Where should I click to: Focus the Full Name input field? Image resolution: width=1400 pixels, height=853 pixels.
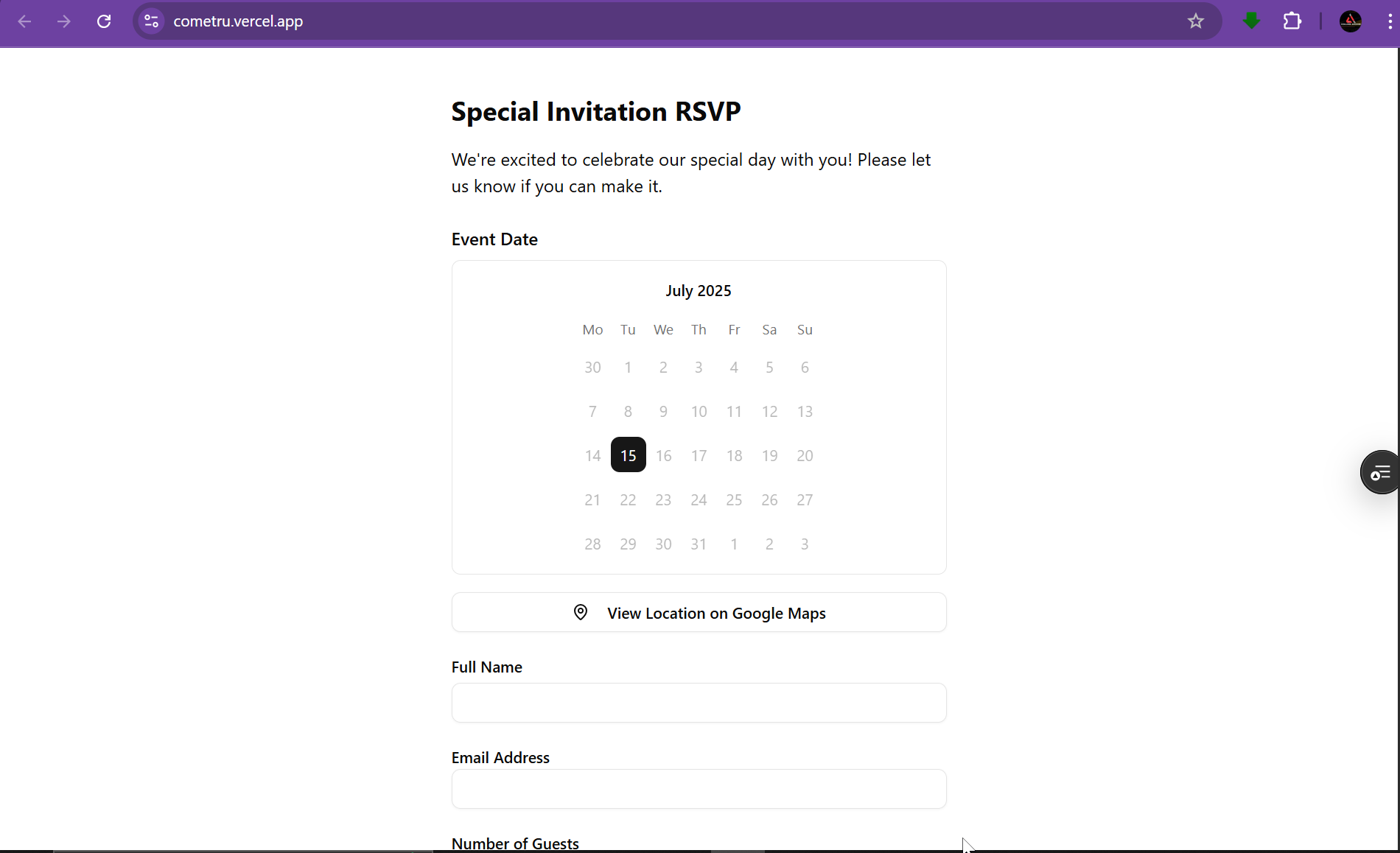699,703
